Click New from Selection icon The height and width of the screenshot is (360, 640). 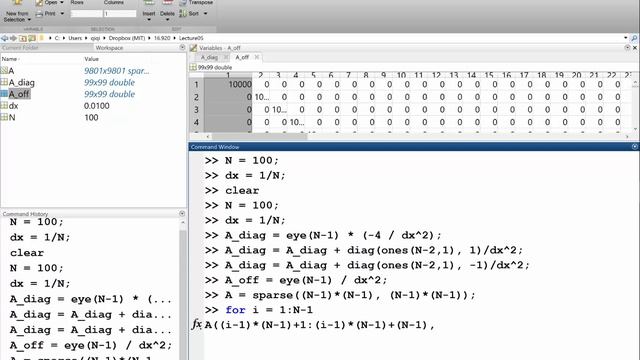point(17,3)
